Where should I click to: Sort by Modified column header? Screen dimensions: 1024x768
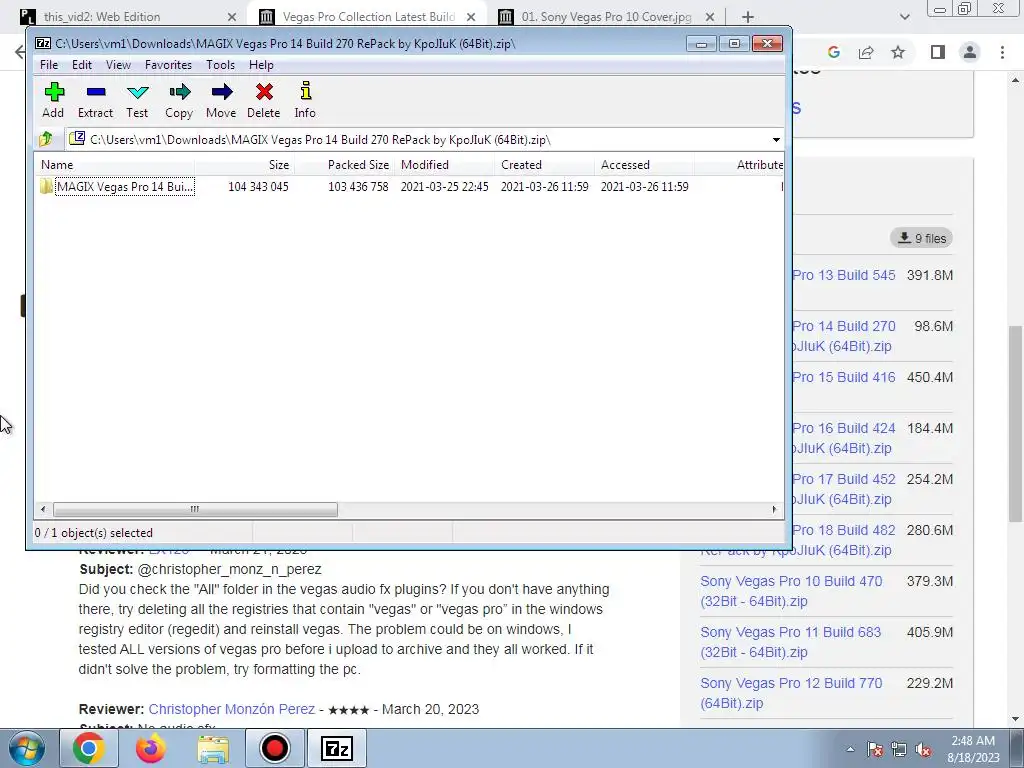coord(444,165)
